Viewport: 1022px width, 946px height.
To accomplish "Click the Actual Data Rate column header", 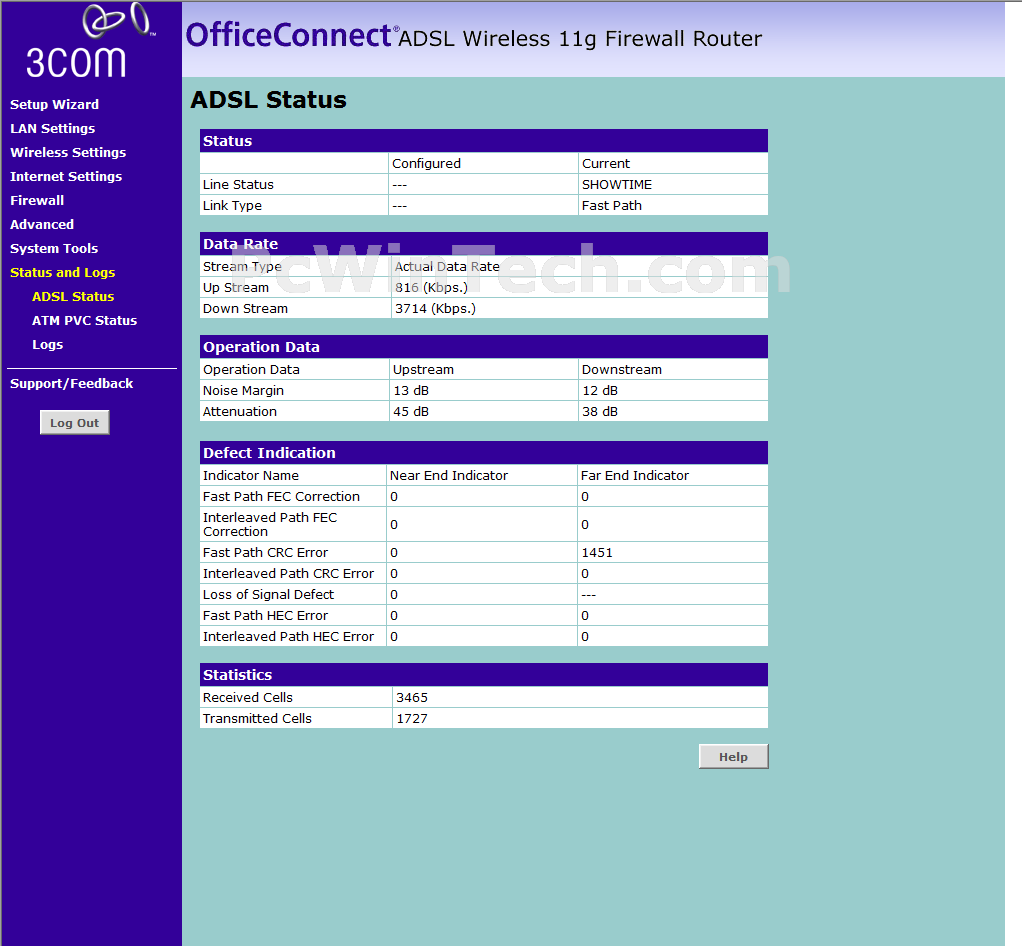I will coord(447,267).
